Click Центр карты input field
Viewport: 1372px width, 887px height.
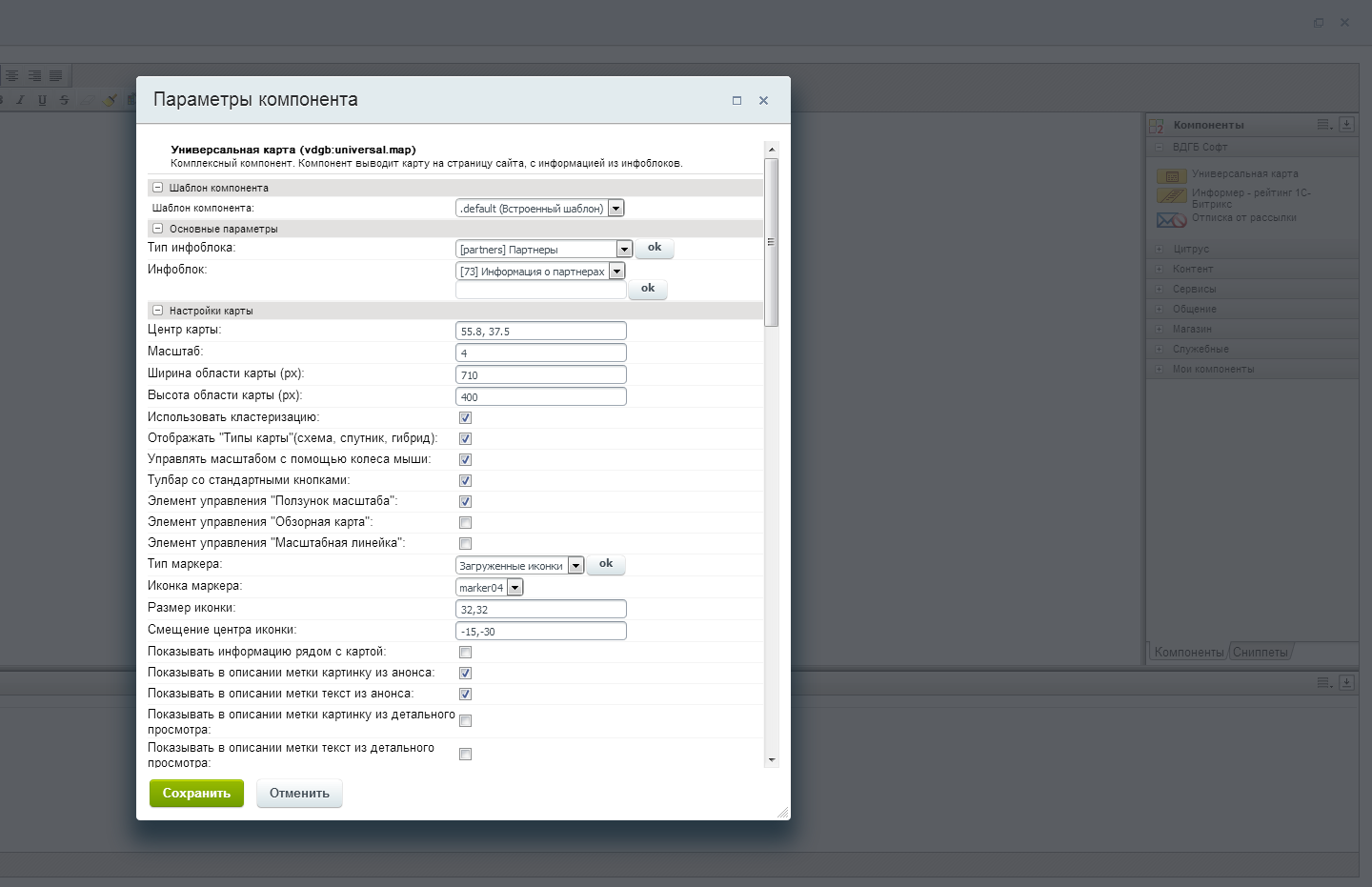(x=541, y=331)
